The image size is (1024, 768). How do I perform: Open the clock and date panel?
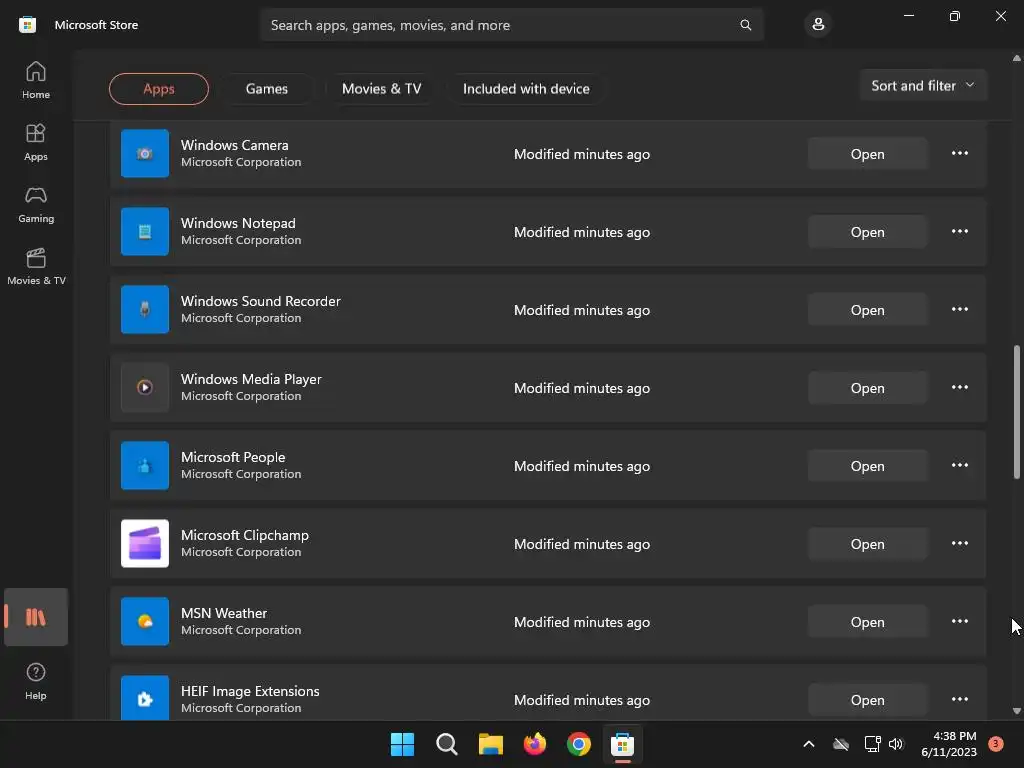pyautogui.click(x=949, y=744)
